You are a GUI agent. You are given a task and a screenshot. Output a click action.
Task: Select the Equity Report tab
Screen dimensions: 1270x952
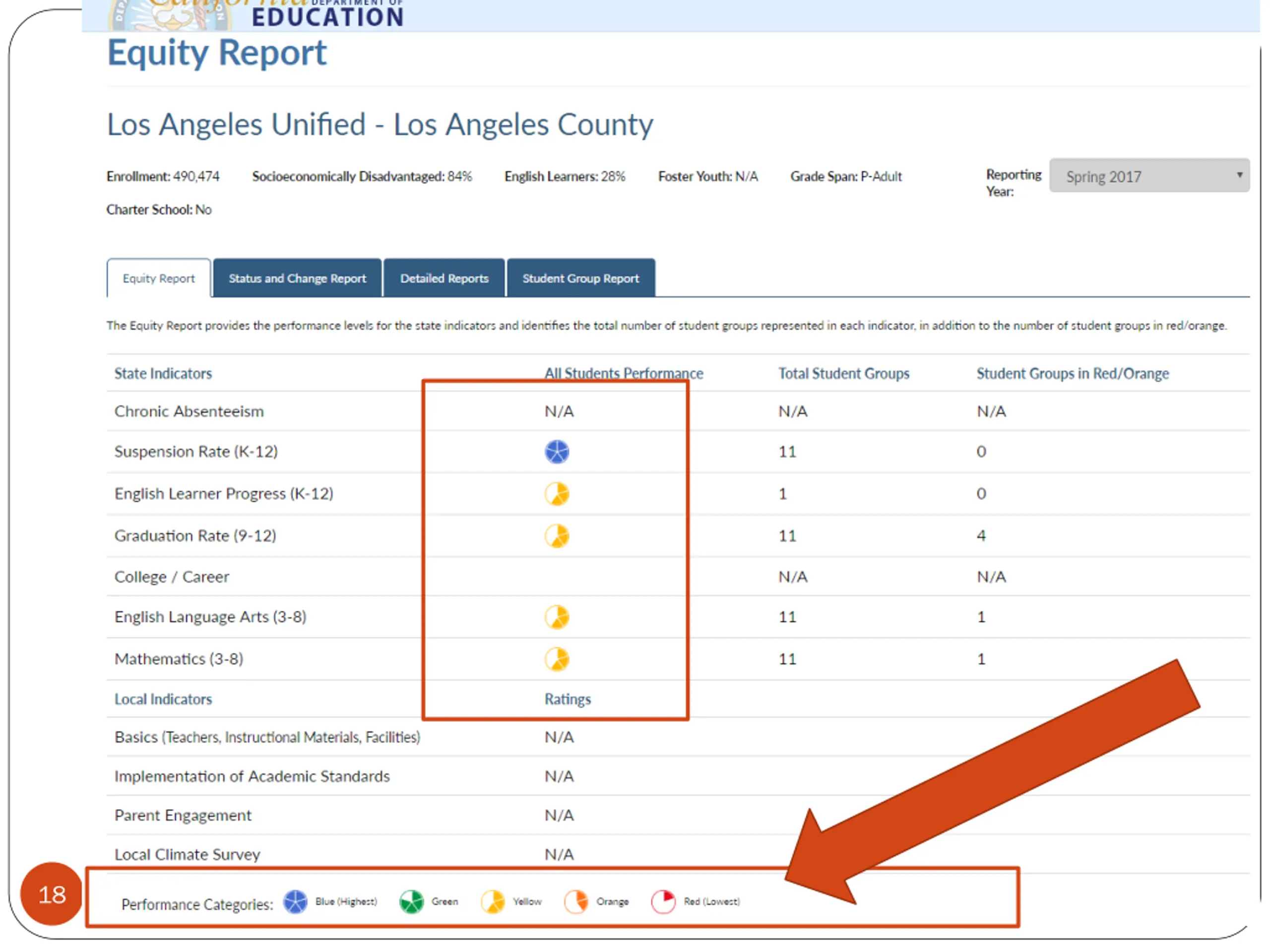(x=158, y=278)
